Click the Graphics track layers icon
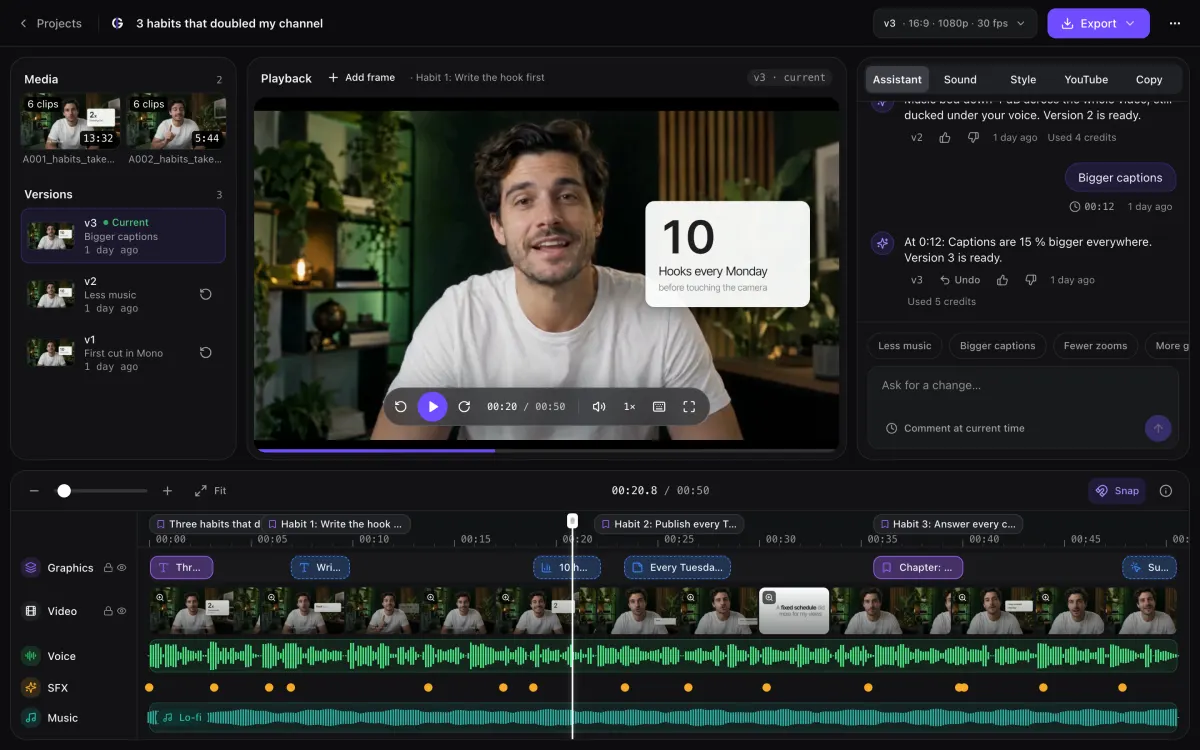1200x750 pixels. (x=31, y=568)
